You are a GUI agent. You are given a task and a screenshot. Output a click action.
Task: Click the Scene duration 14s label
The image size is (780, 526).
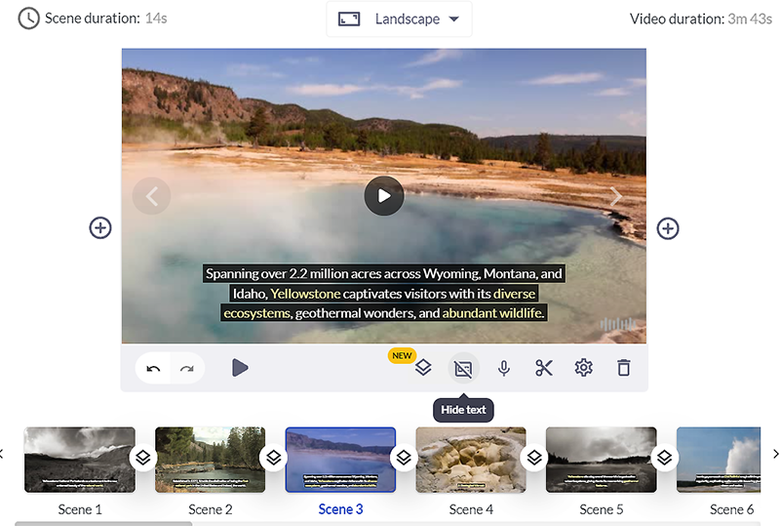pyautogui.click(x=106, y=18)
